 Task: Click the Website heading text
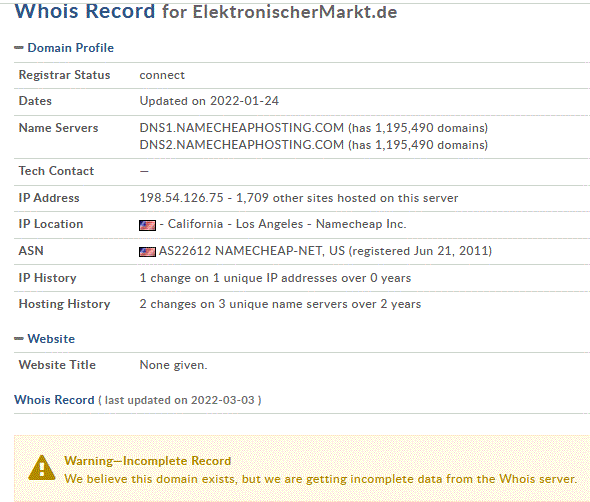pyautogui.click(x=51, y=339)
